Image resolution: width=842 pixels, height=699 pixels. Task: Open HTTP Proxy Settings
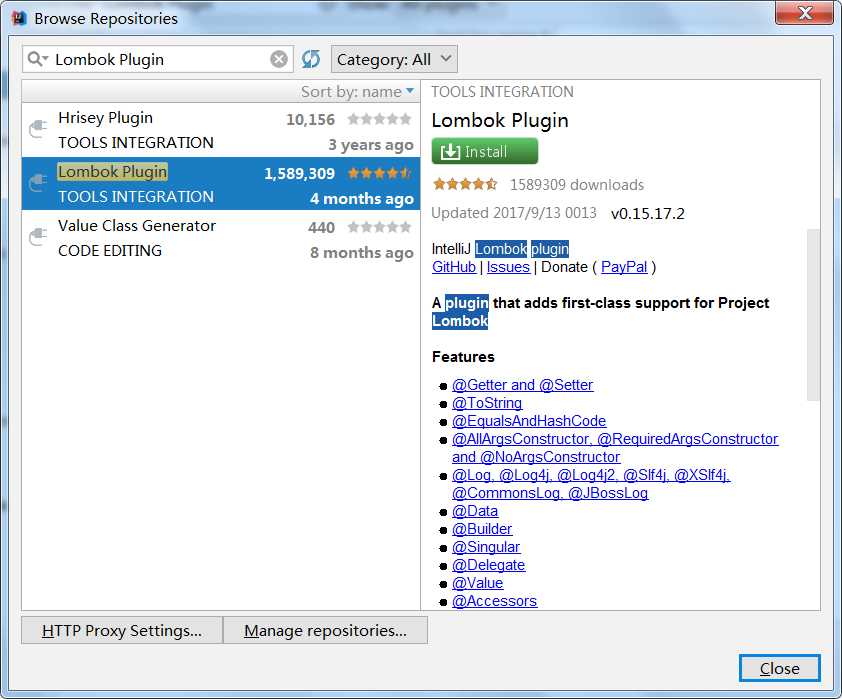pos(122,630)
